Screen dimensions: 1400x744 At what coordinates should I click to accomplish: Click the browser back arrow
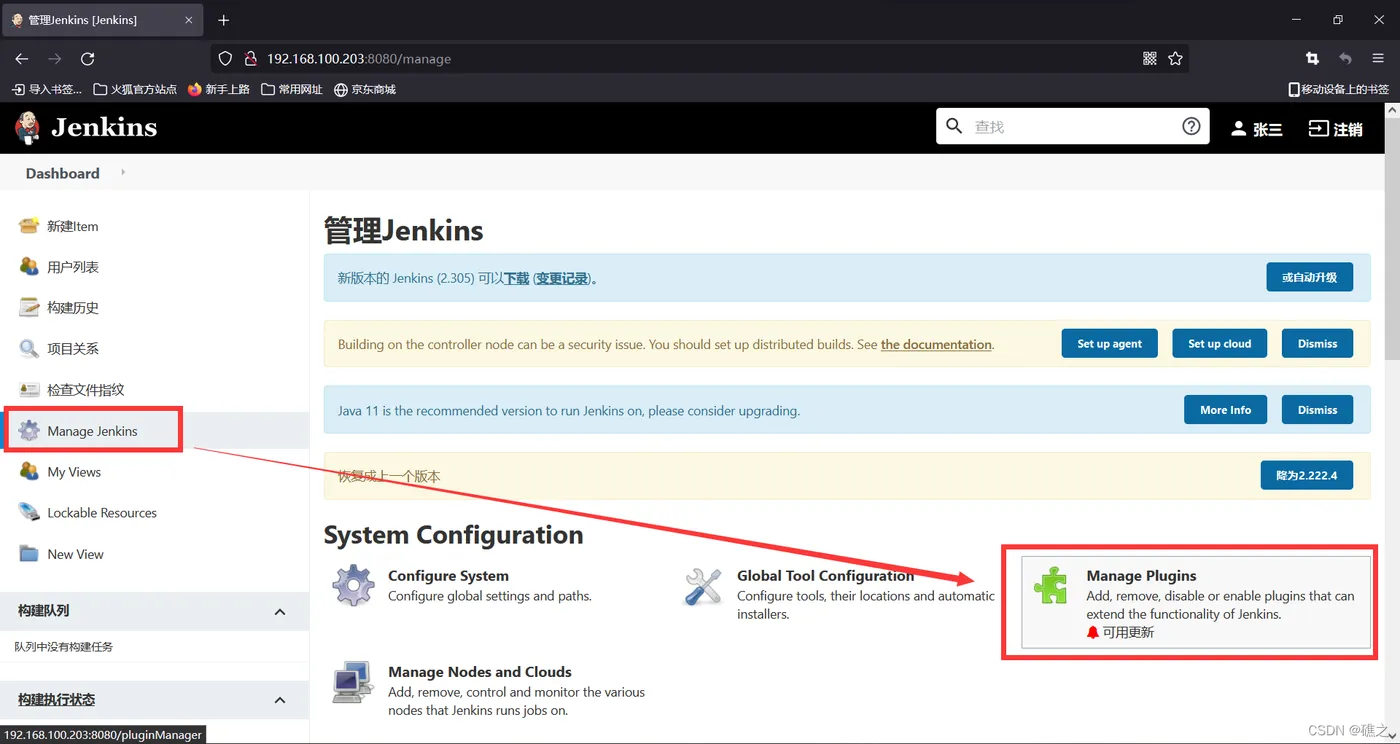22,59
